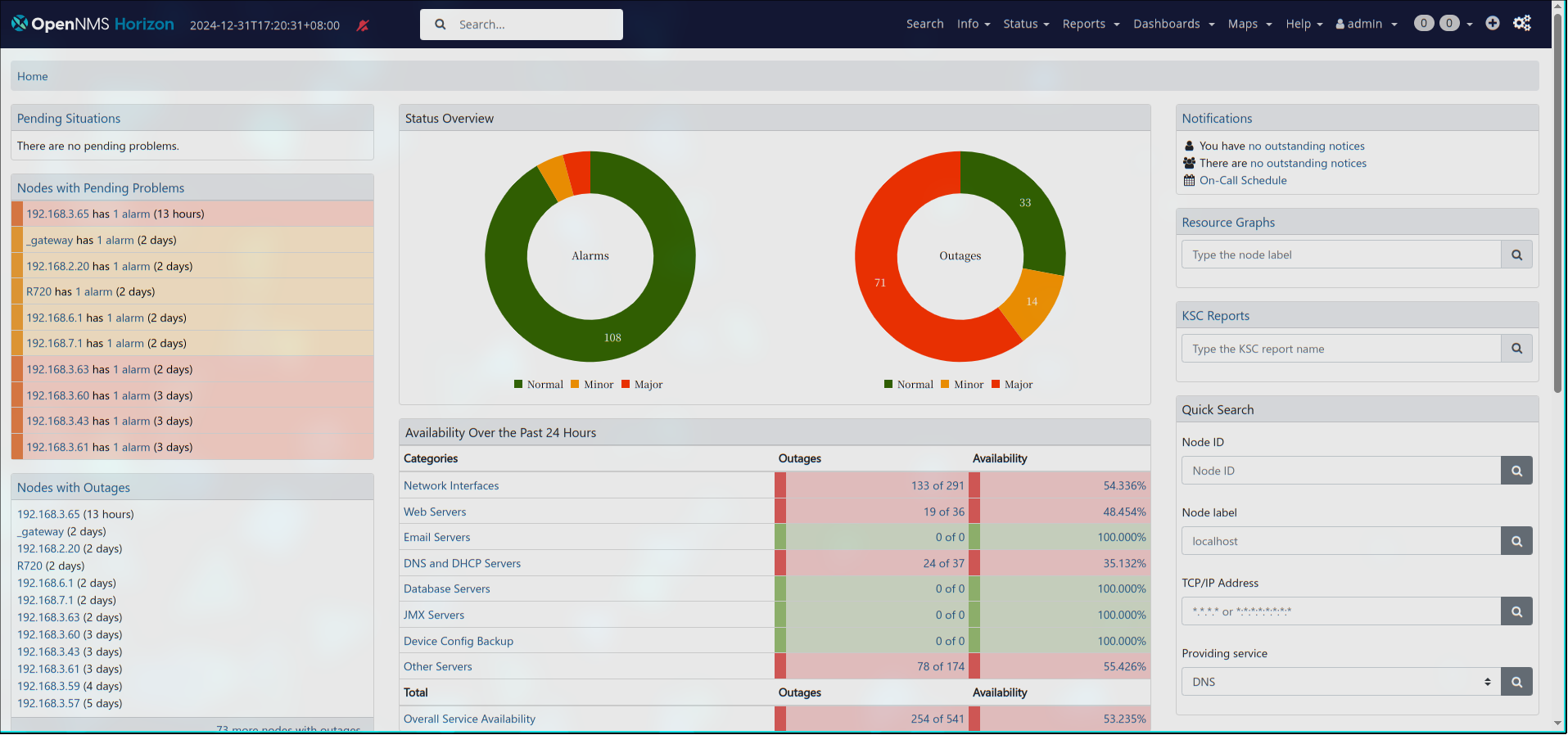The height and width of the screenshot is (735, 1568).
Task: Open the Reports menu
Action: [x=1090, y=24]
